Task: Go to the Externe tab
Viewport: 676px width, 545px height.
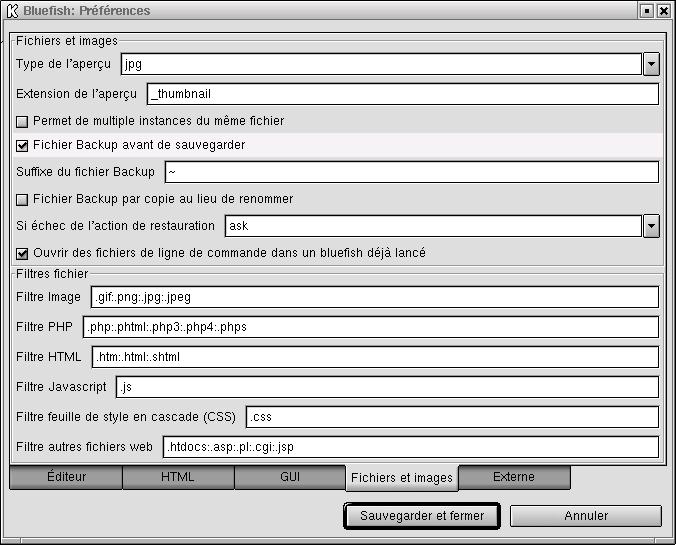Action: [514, 478]
